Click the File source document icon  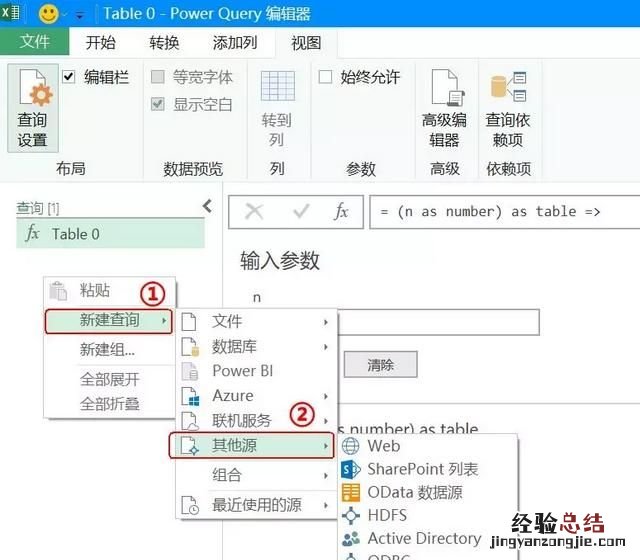point(189,322)
